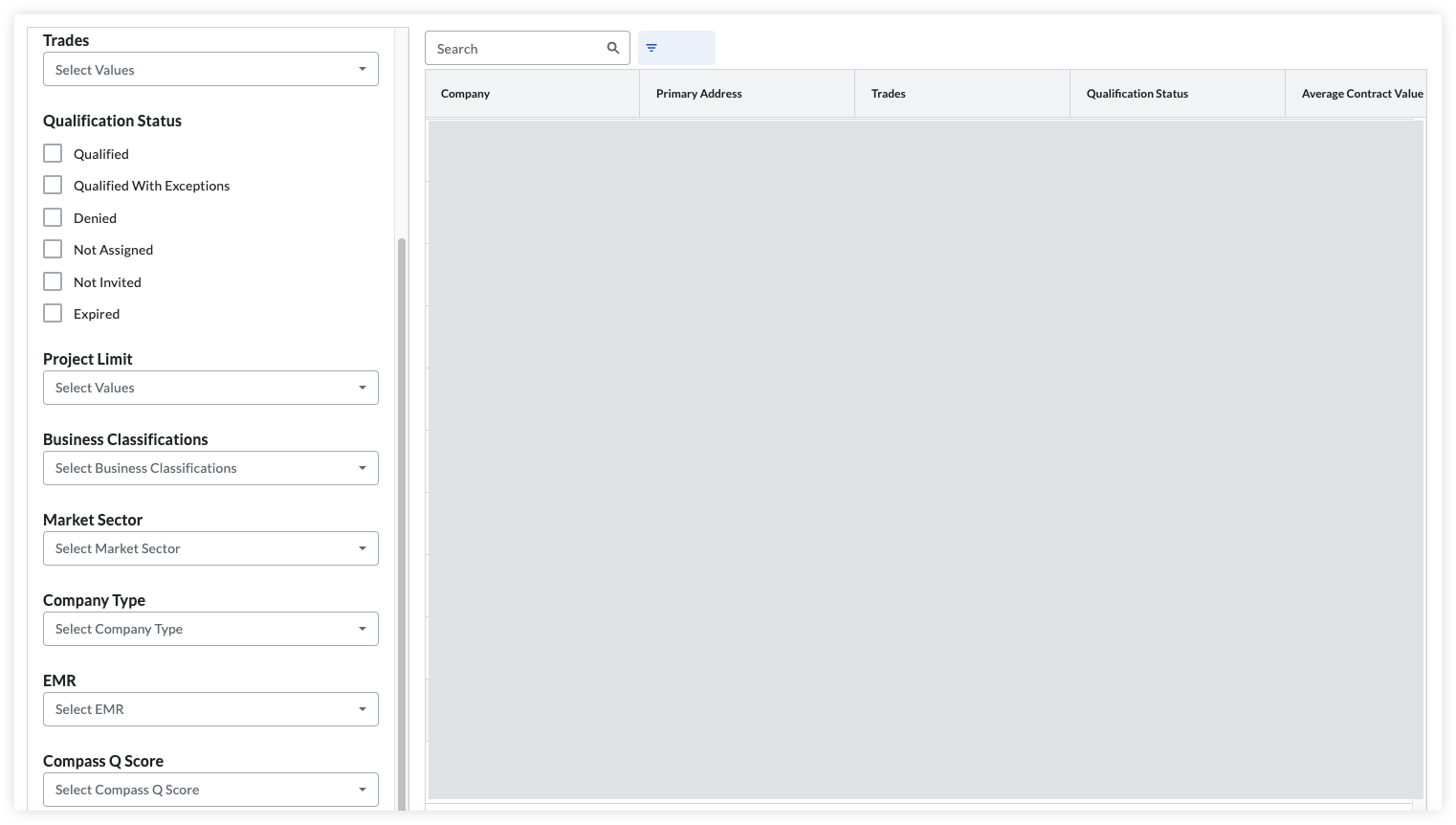Toggle the Expired status checkbox

[x=53, y=314]
